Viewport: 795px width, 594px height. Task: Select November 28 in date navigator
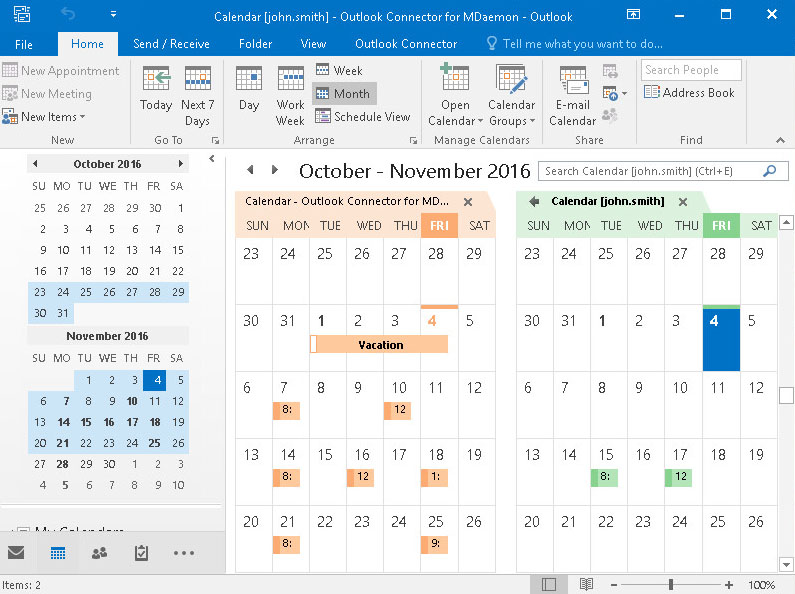tap(62, 464)
